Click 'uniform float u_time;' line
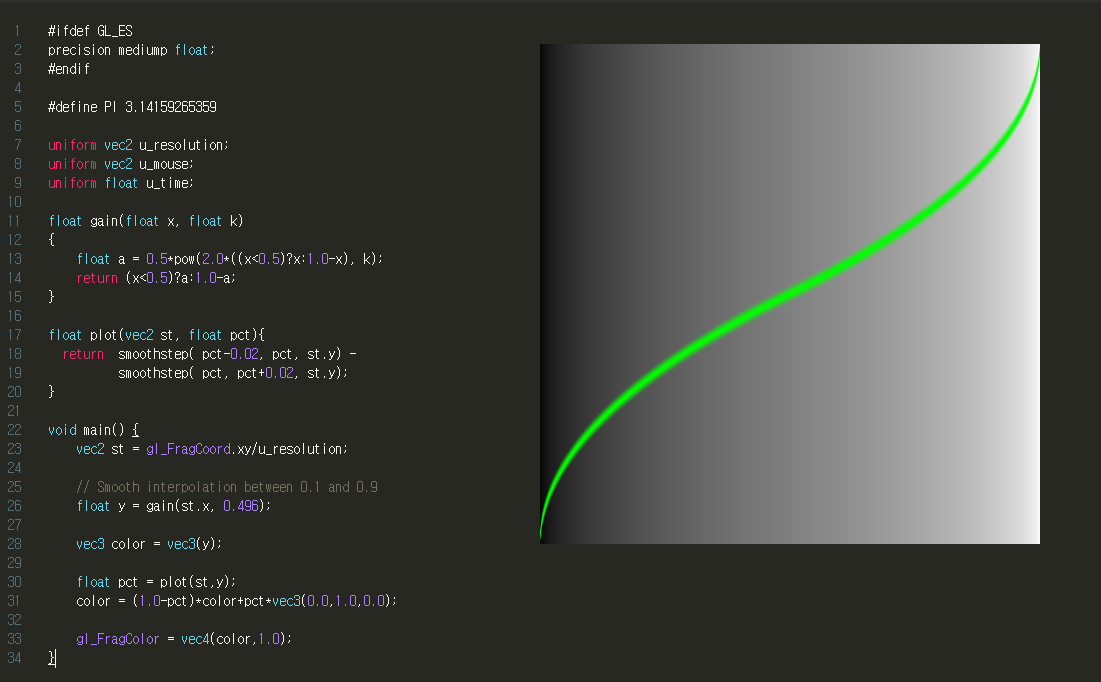 point(121,183)
